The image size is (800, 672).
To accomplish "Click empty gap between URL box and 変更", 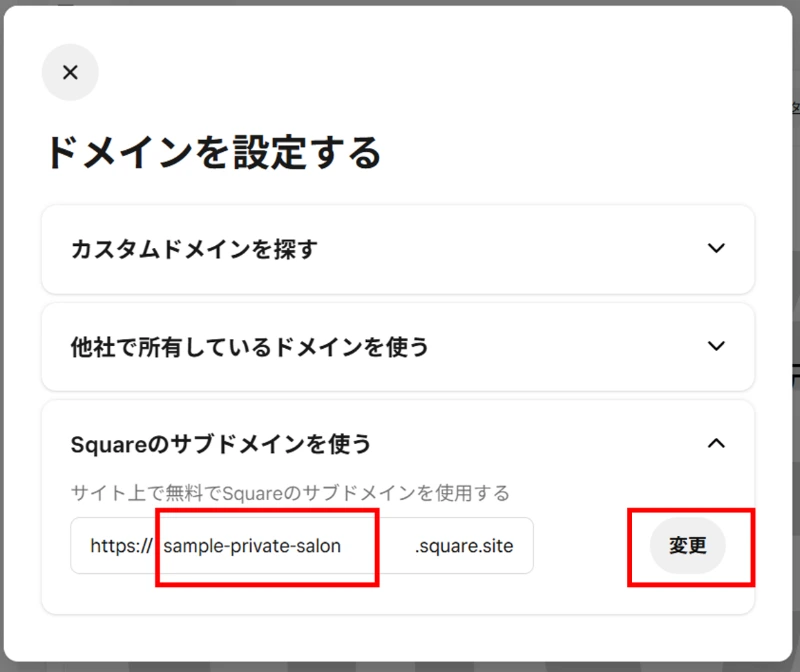I will (x=585, y=546).
